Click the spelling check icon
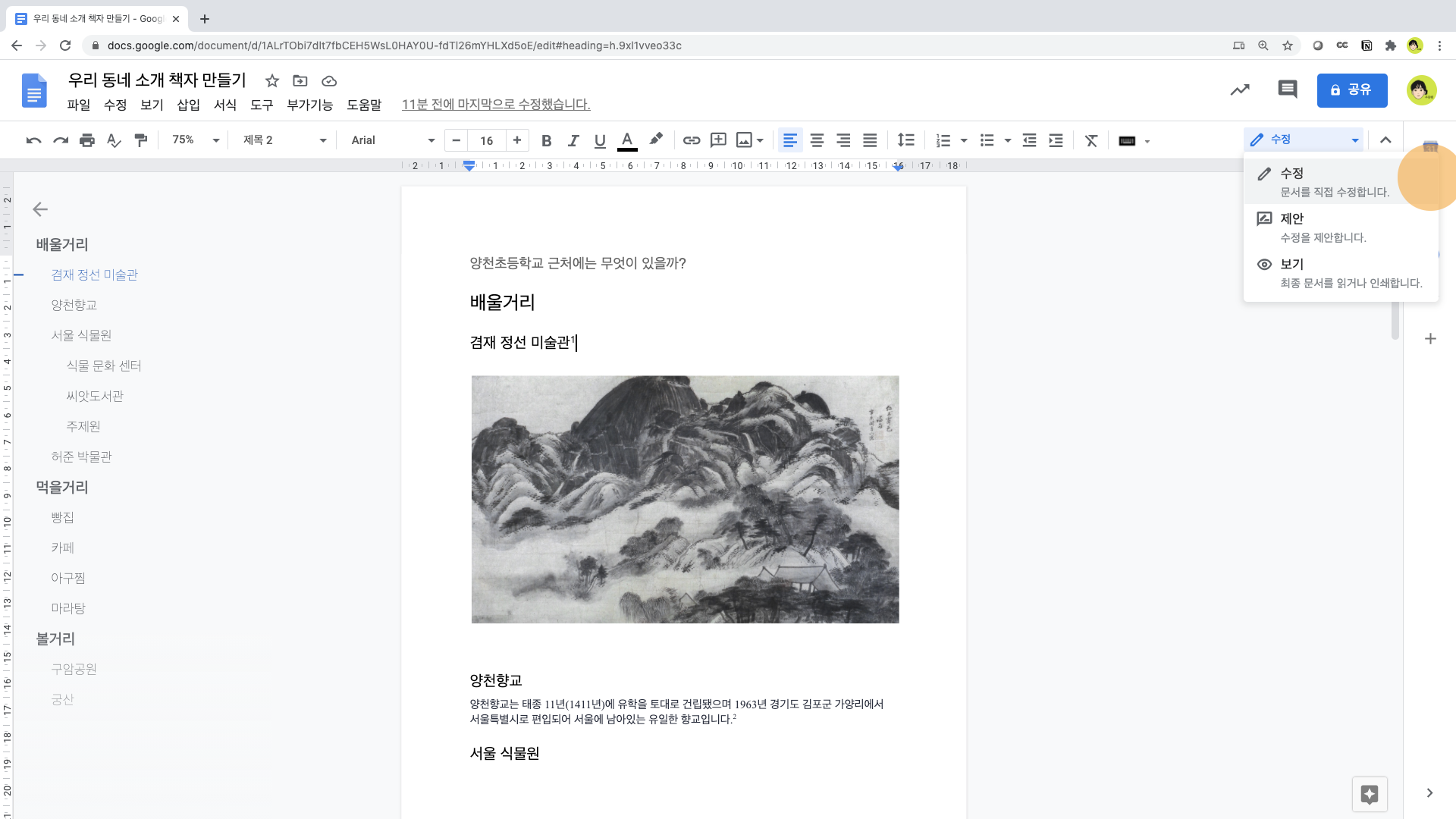The image size is (1456, 819). pos(114,140)
